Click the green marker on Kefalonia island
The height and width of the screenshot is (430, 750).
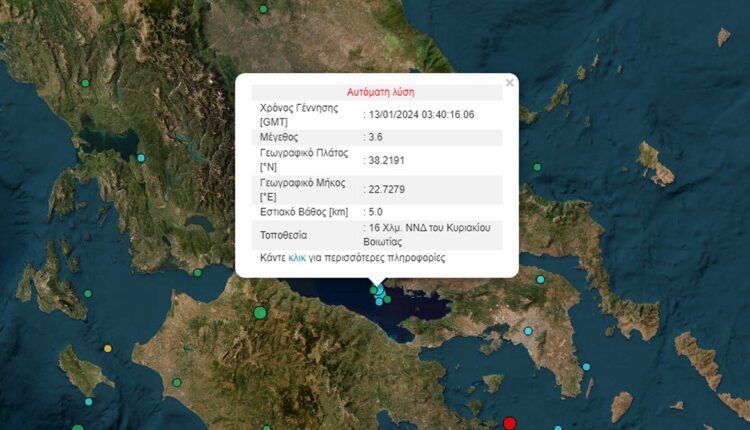click(88, 294)
